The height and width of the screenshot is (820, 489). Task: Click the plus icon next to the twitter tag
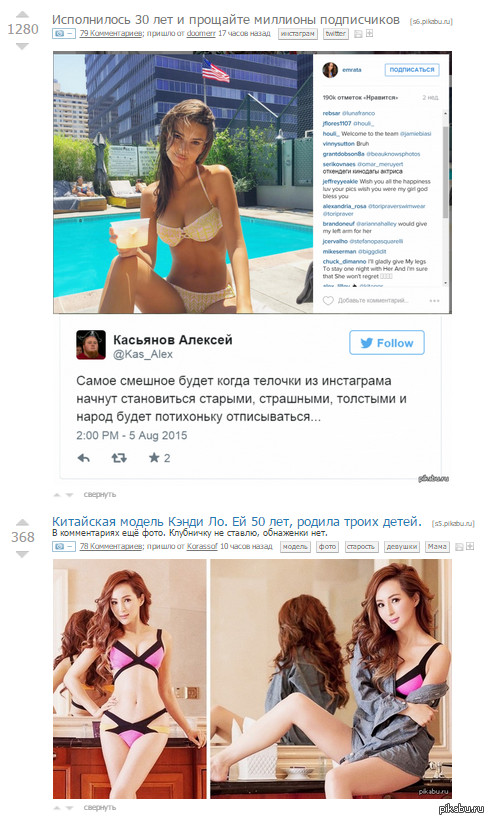coord(369,33)
